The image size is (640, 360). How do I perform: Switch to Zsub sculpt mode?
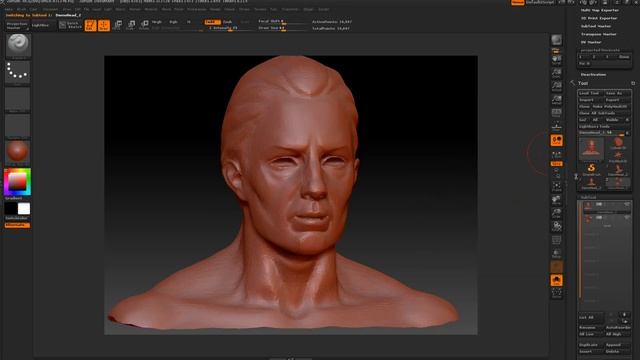(228, 22)
